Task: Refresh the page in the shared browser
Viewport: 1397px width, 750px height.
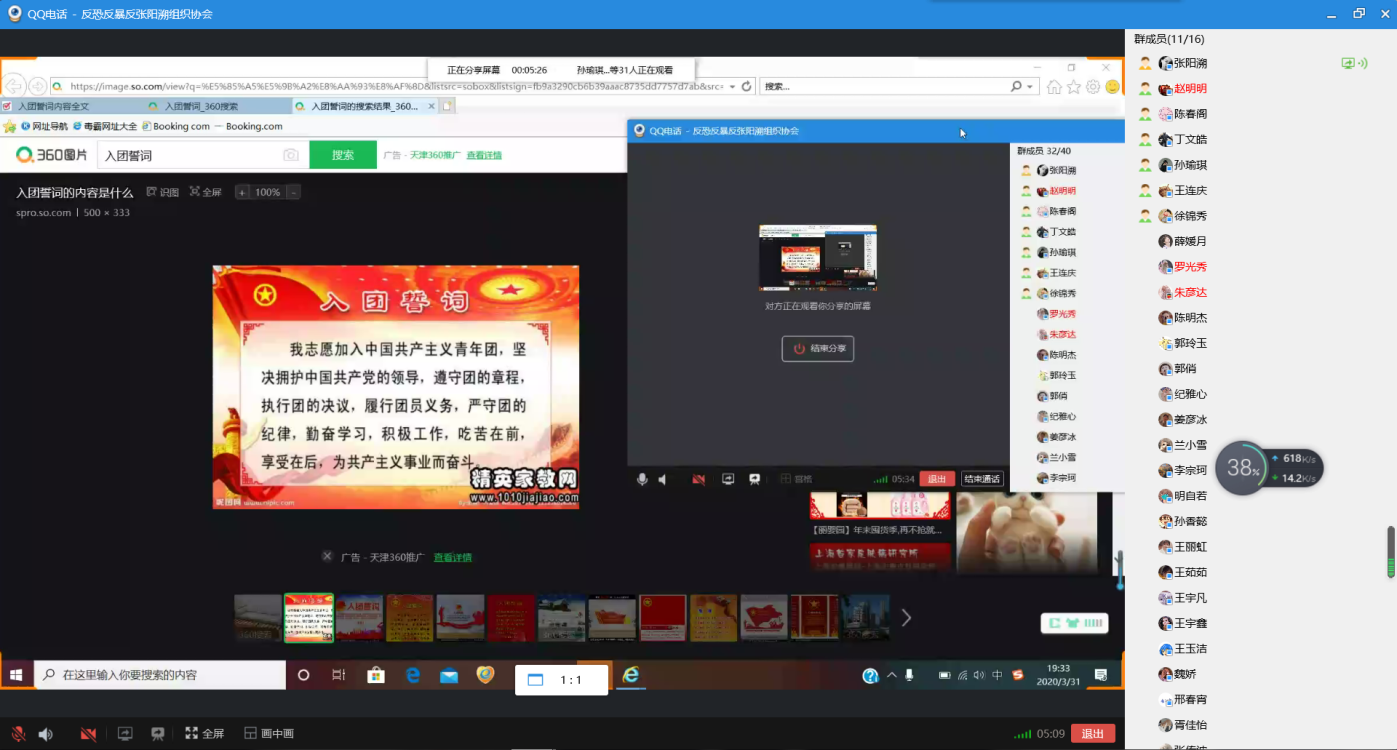Action: pos(746,87)
